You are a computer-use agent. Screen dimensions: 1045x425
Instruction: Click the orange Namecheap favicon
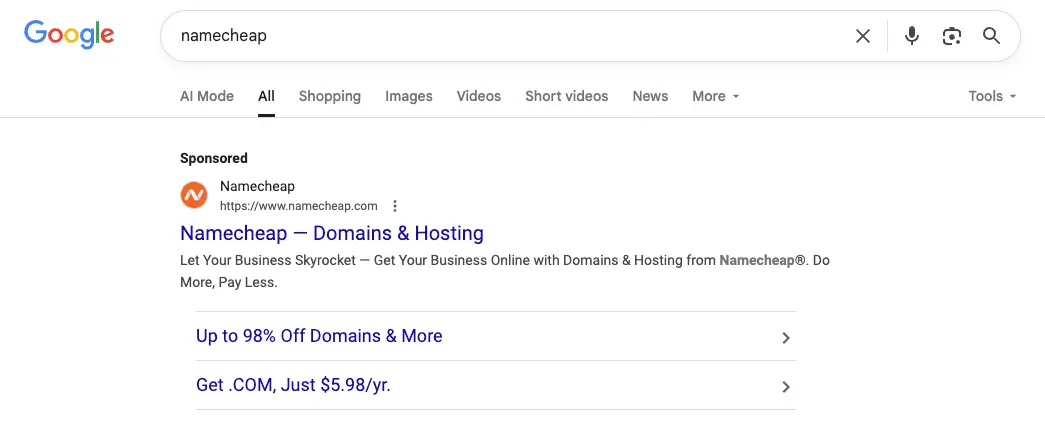(194, 196)
